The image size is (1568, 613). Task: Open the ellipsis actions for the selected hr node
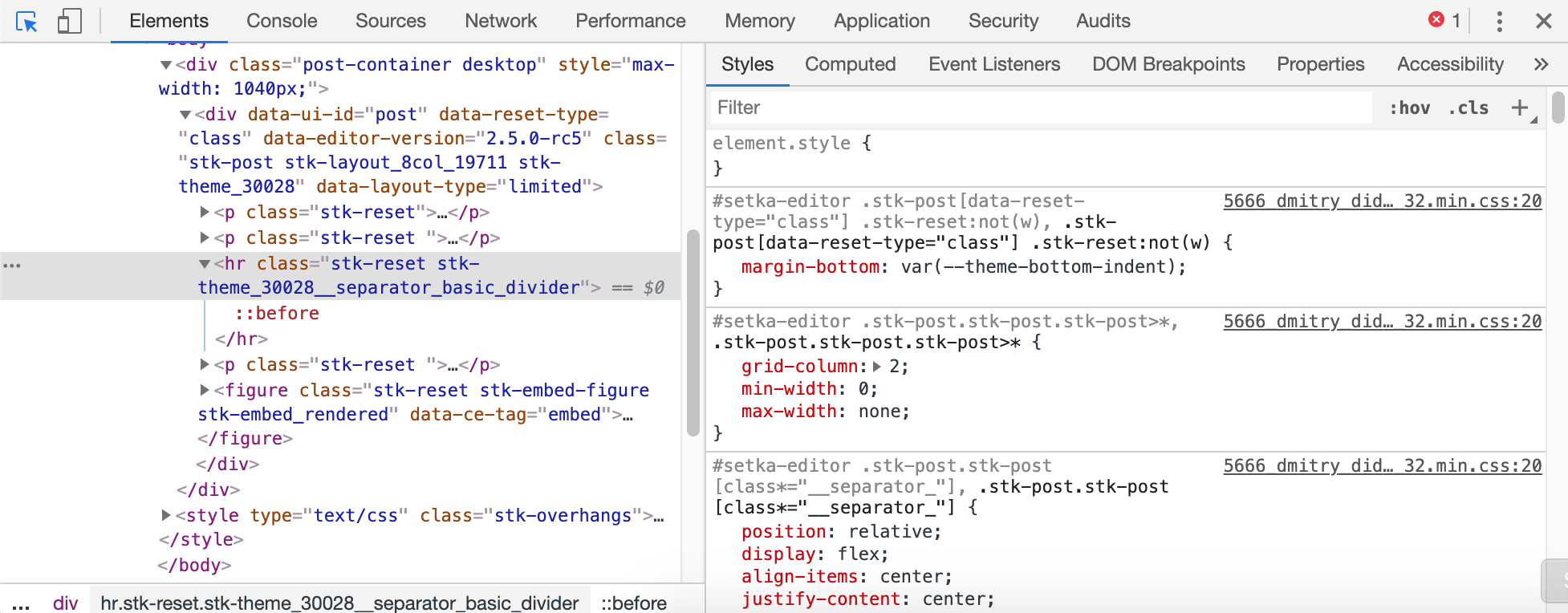click(x=12, y=265)
